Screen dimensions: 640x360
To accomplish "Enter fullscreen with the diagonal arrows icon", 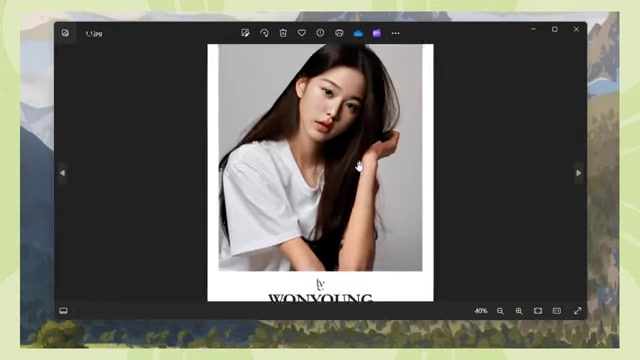I will click(x=578, y=311).
